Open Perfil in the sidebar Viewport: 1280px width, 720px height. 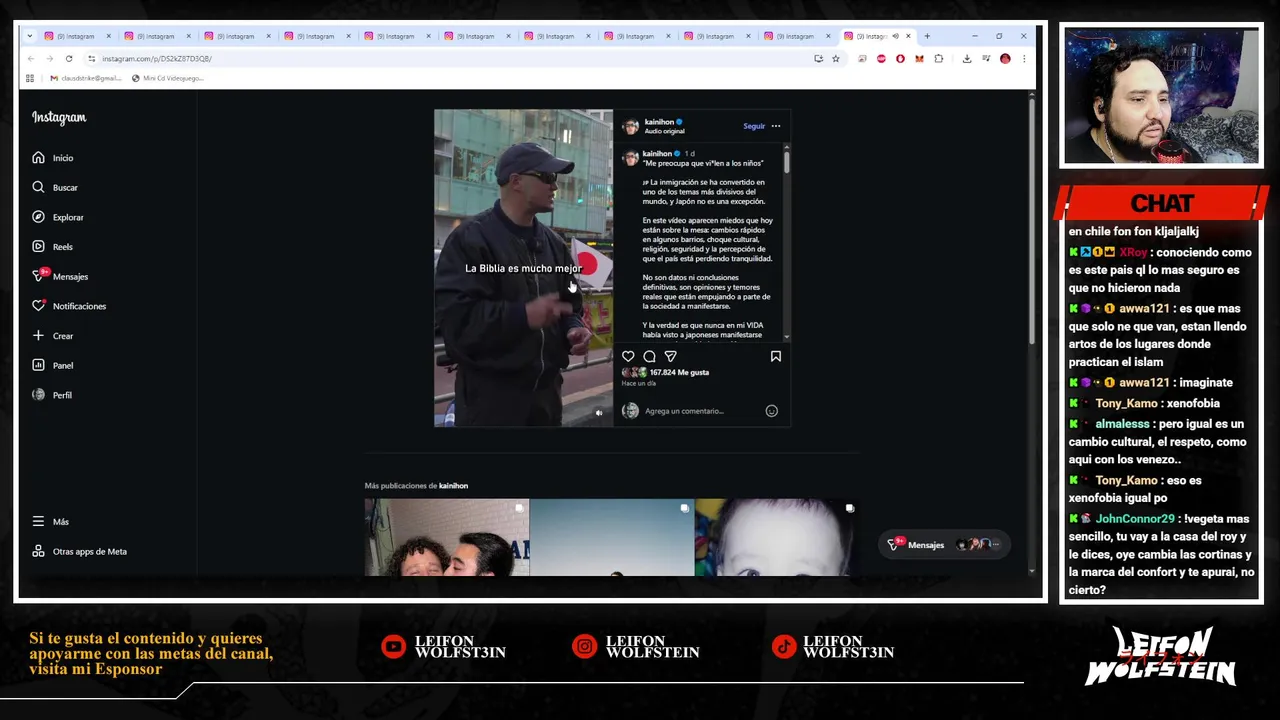coord(52,395)
